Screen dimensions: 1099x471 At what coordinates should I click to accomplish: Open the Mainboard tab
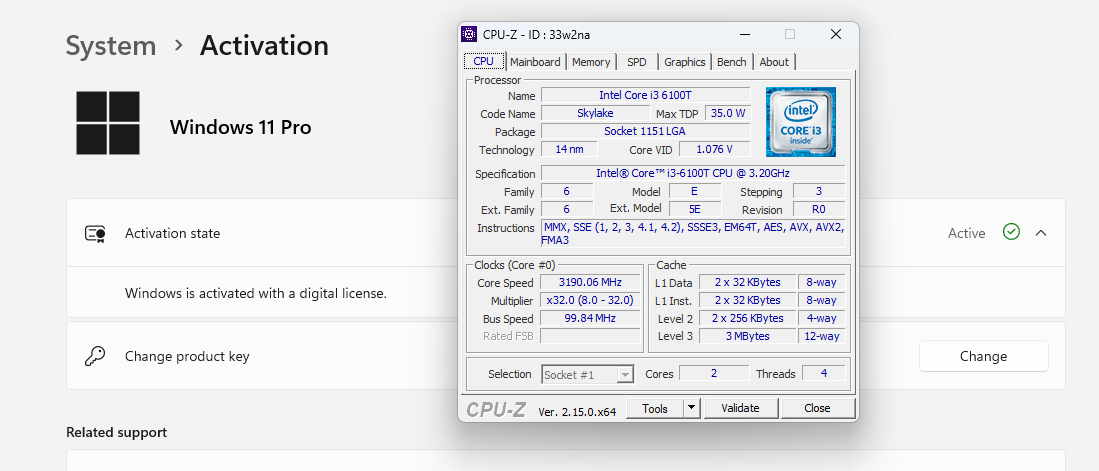point(535,62)
